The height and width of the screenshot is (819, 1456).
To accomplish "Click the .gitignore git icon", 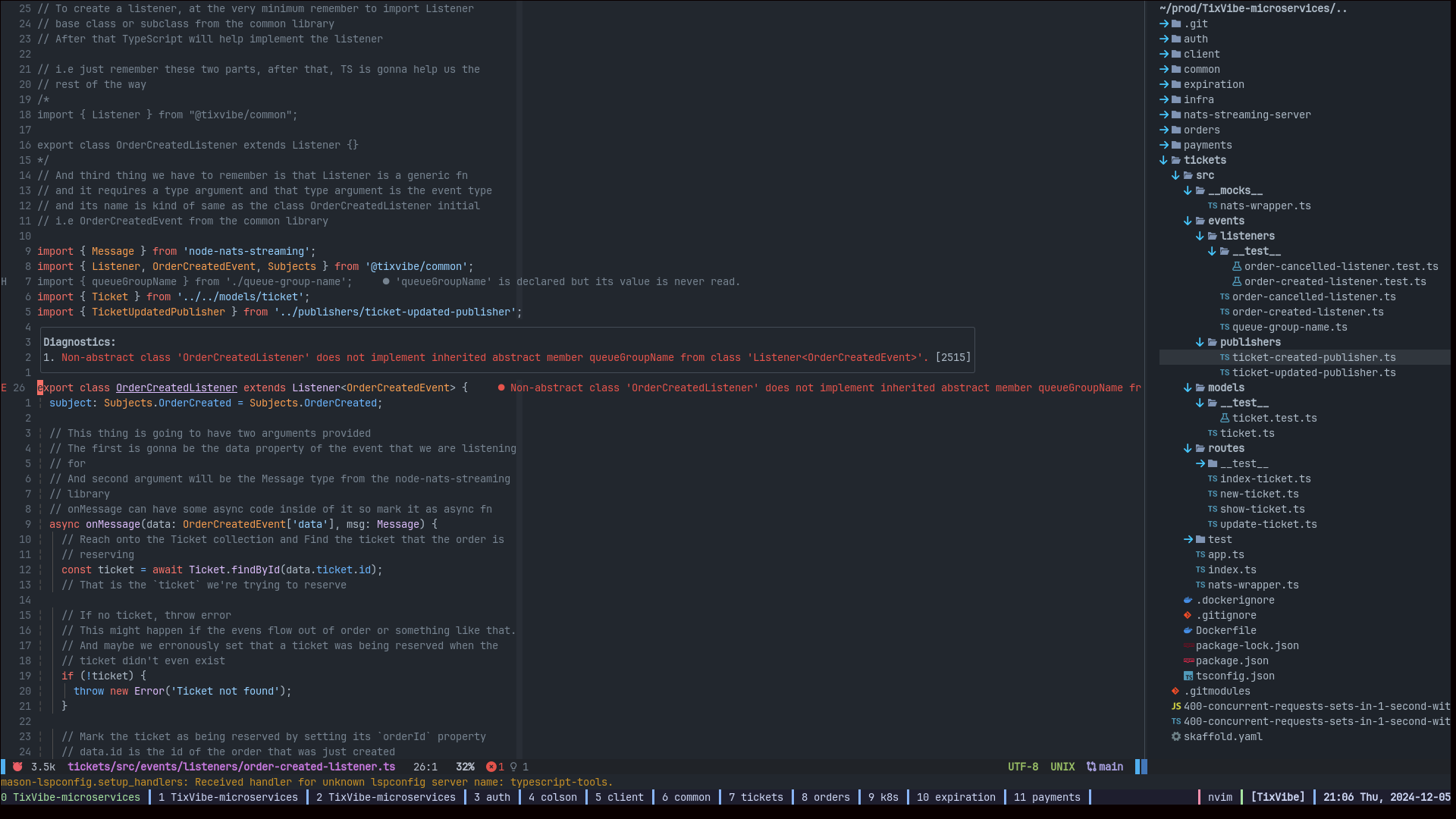I will 1188,615.
